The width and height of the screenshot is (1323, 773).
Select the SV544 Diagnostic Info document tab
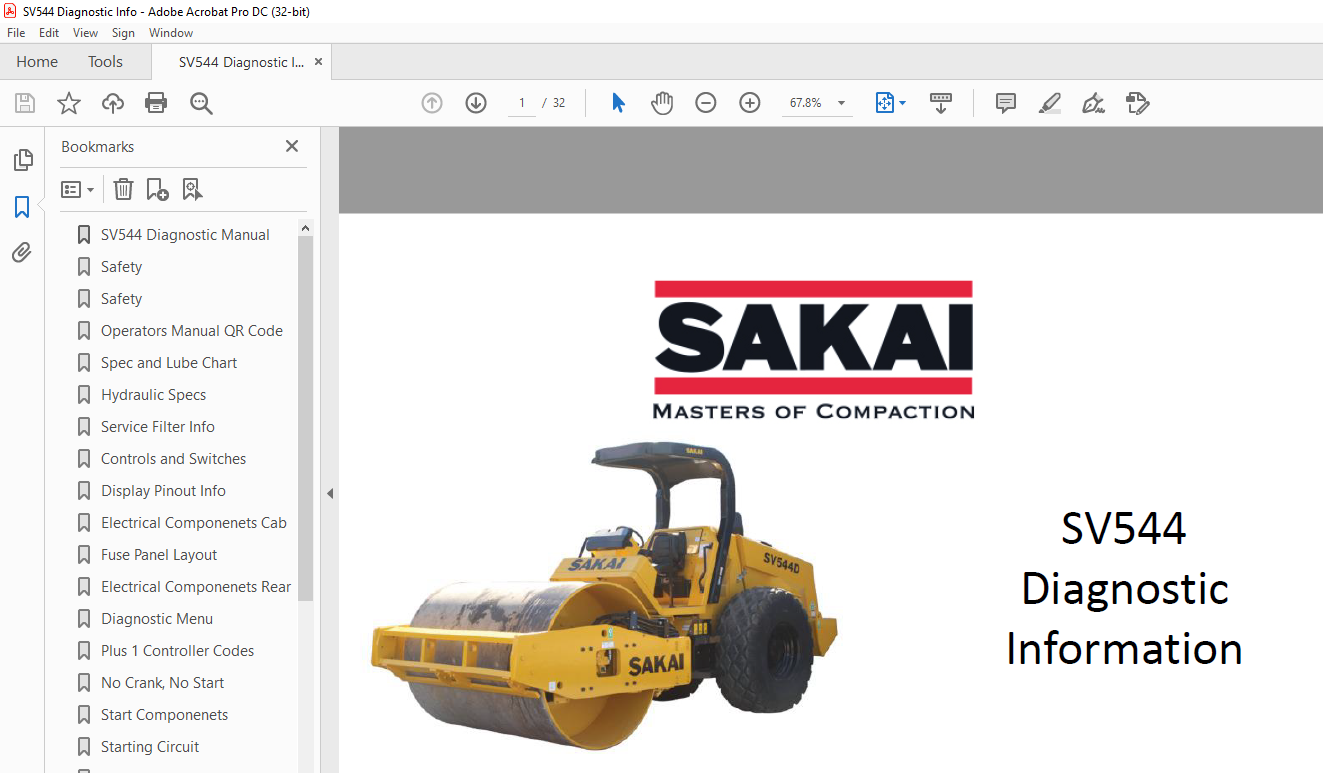click(241, 62)
